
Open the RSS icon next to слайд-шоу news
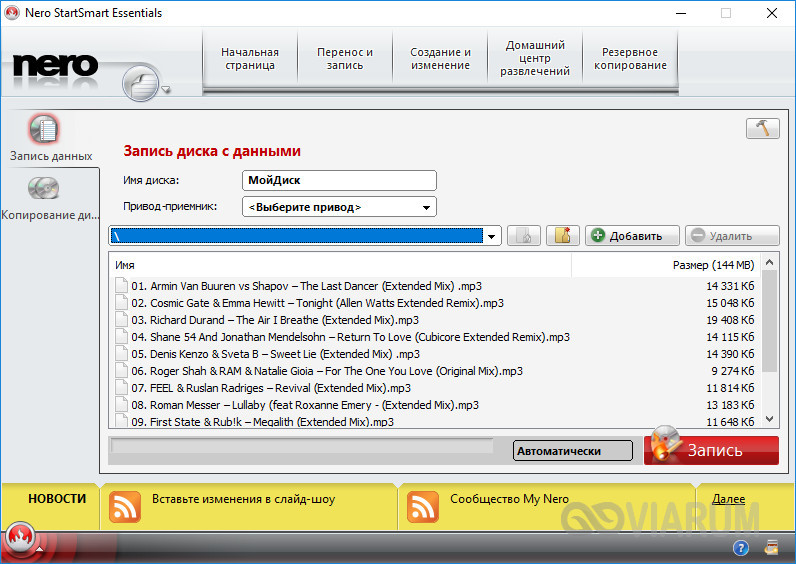(124, 507)
